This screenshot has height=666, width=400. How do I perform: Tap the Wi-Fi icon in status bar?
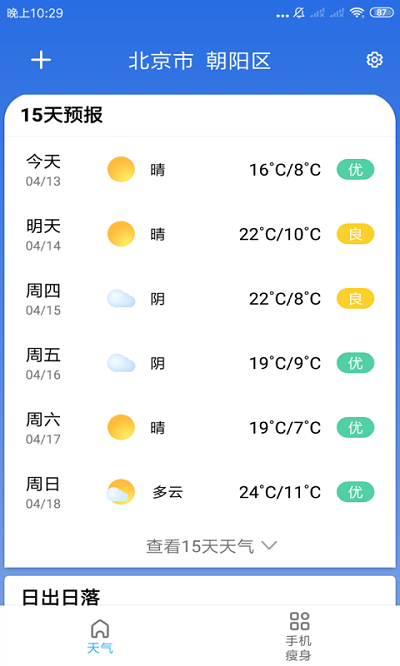[357, 13]
